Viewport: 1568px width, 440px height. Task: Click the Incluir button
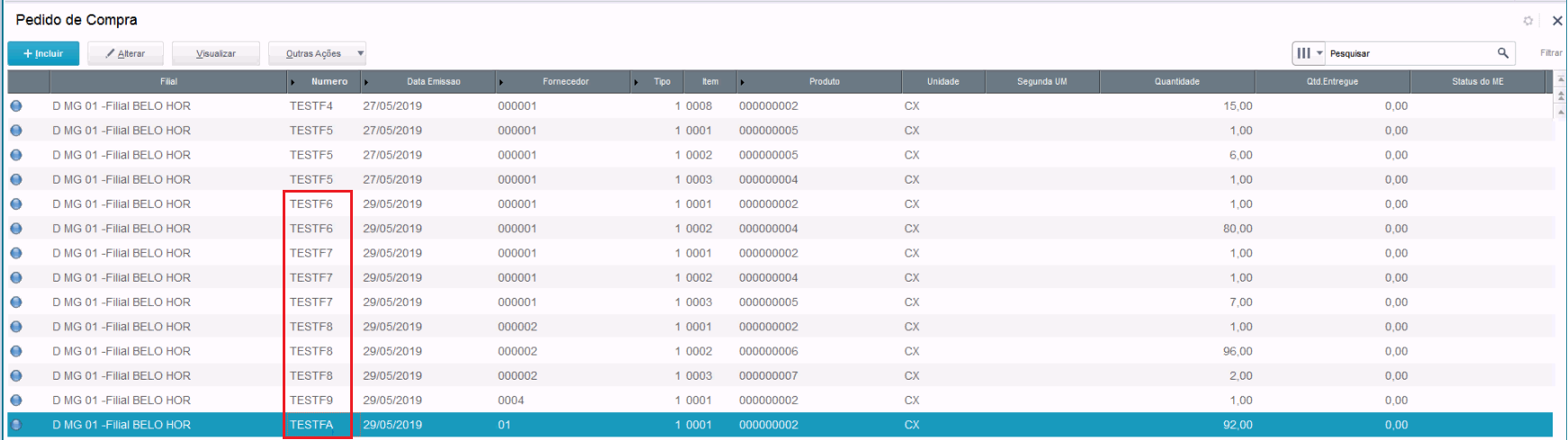tap(43, 54)
